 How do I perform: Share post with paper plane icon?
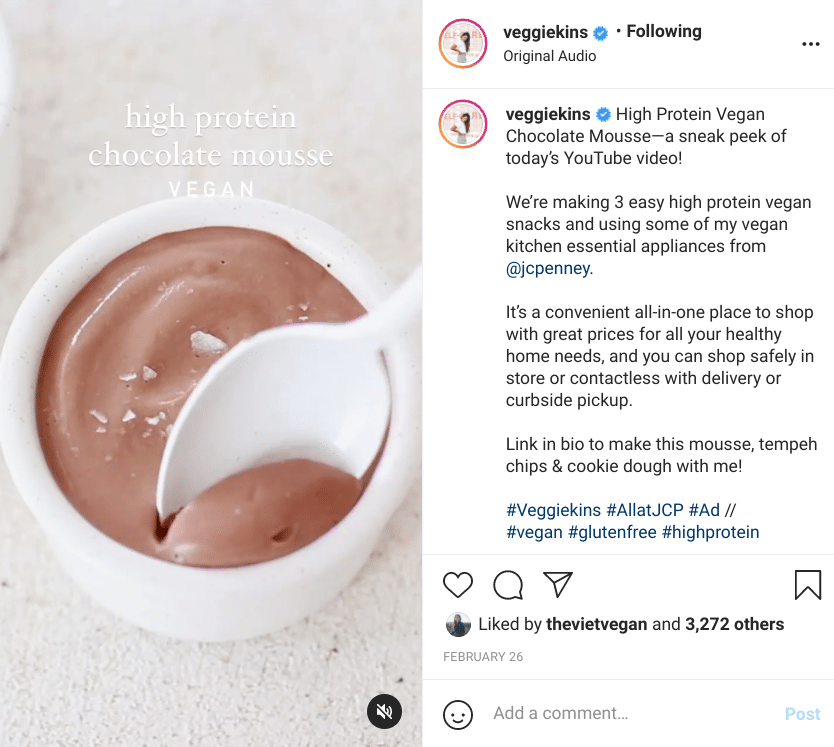point(557,585)
